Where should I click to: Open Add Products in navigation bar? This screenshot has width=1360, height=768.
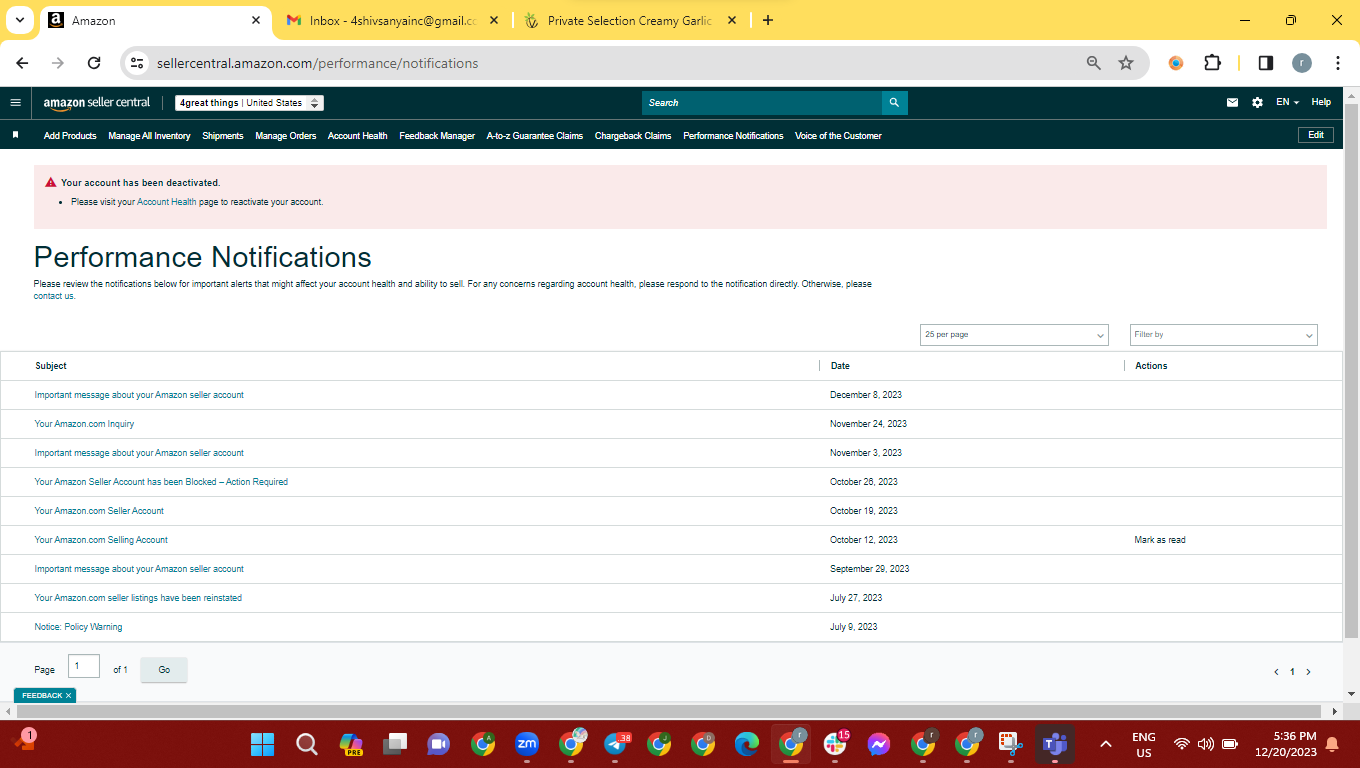coord(70,136)
